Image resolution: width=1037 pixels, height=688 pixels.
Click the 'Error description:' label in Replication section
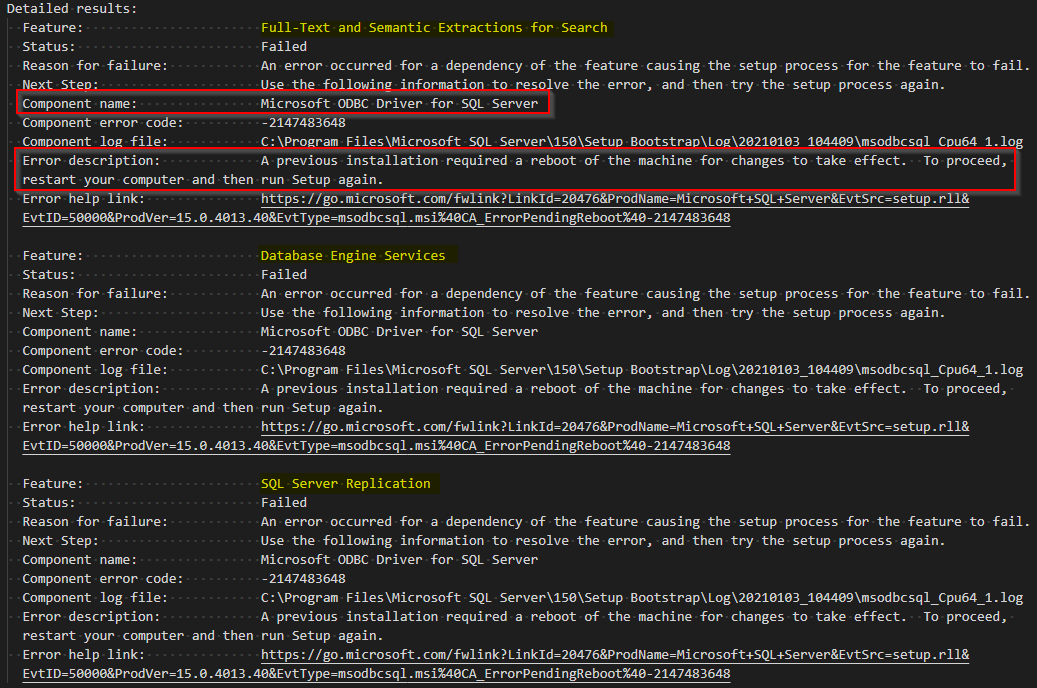tap(91, 617)
